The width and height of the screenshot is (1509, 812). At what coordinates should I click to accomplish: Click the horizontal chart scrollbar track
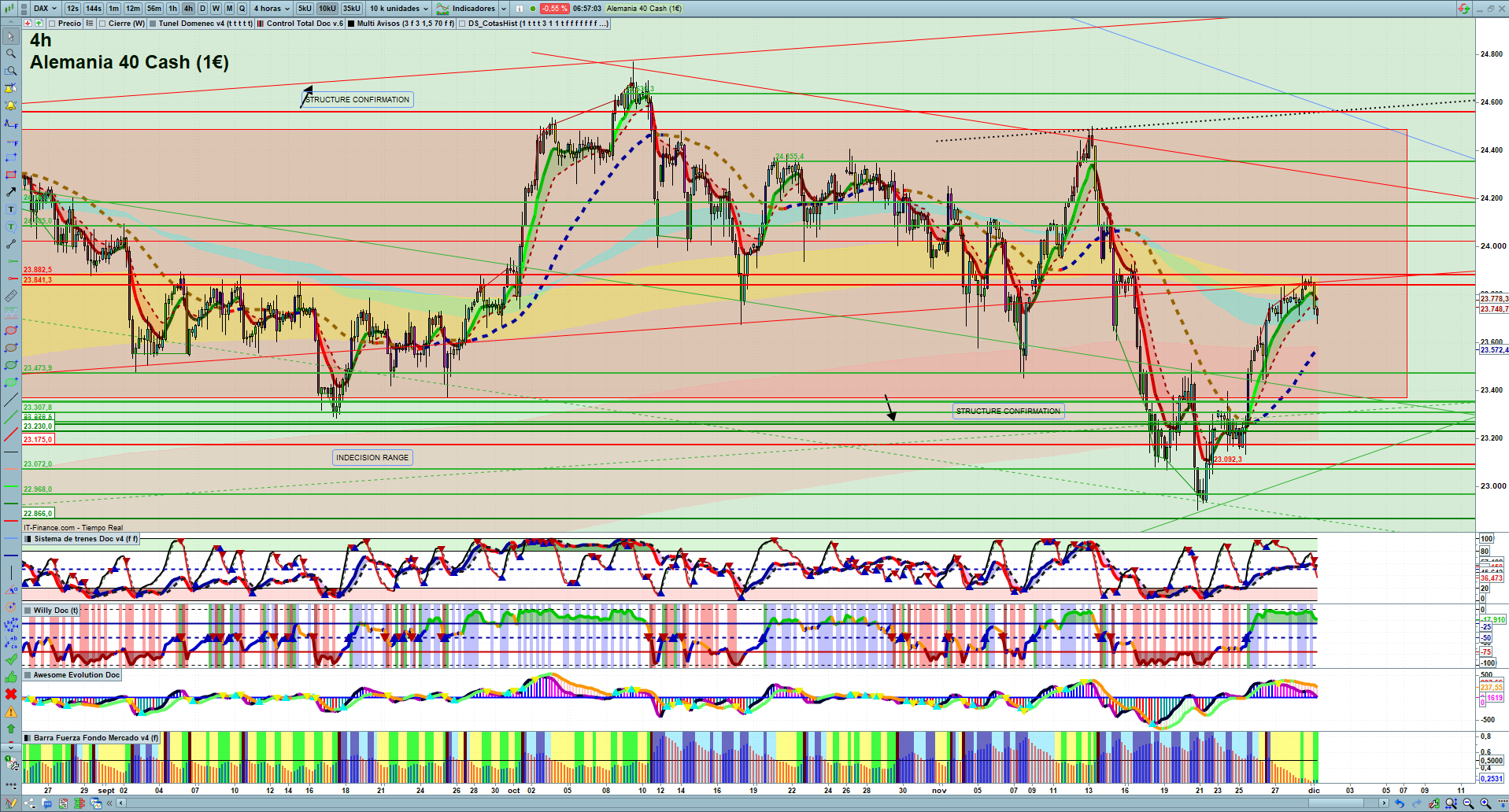(x=752, y=803)
